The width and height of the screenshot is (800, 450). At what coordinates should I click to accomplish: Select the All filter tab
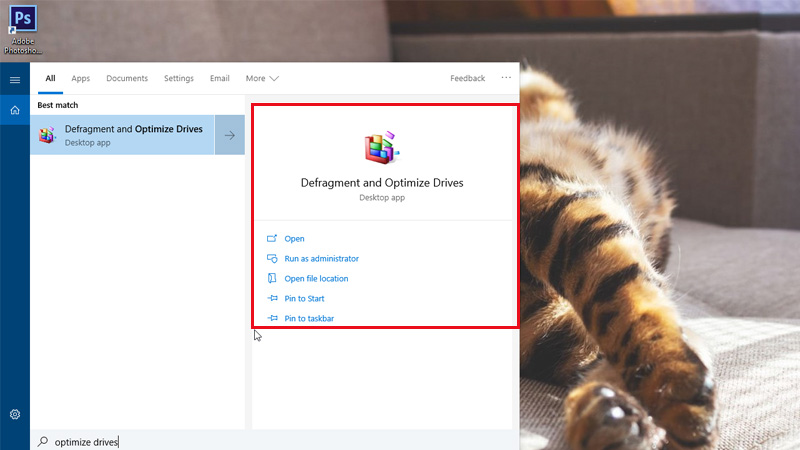pos(50,78)
